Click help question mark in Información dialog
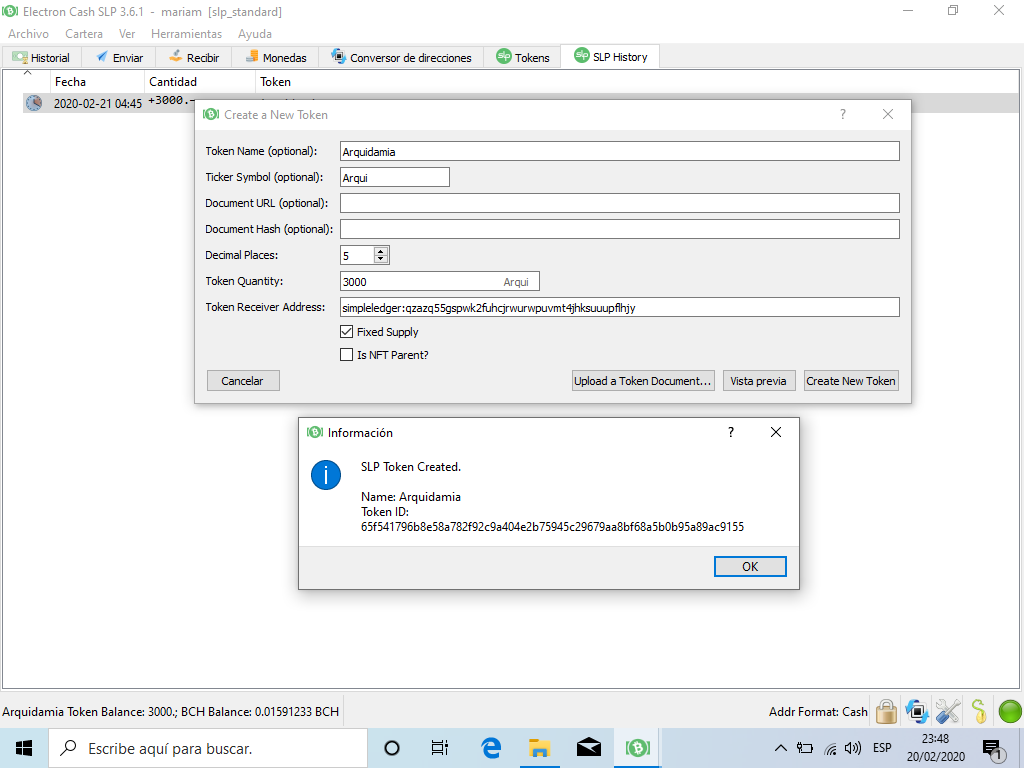The image size is (1024, 768). coord(731,432)
